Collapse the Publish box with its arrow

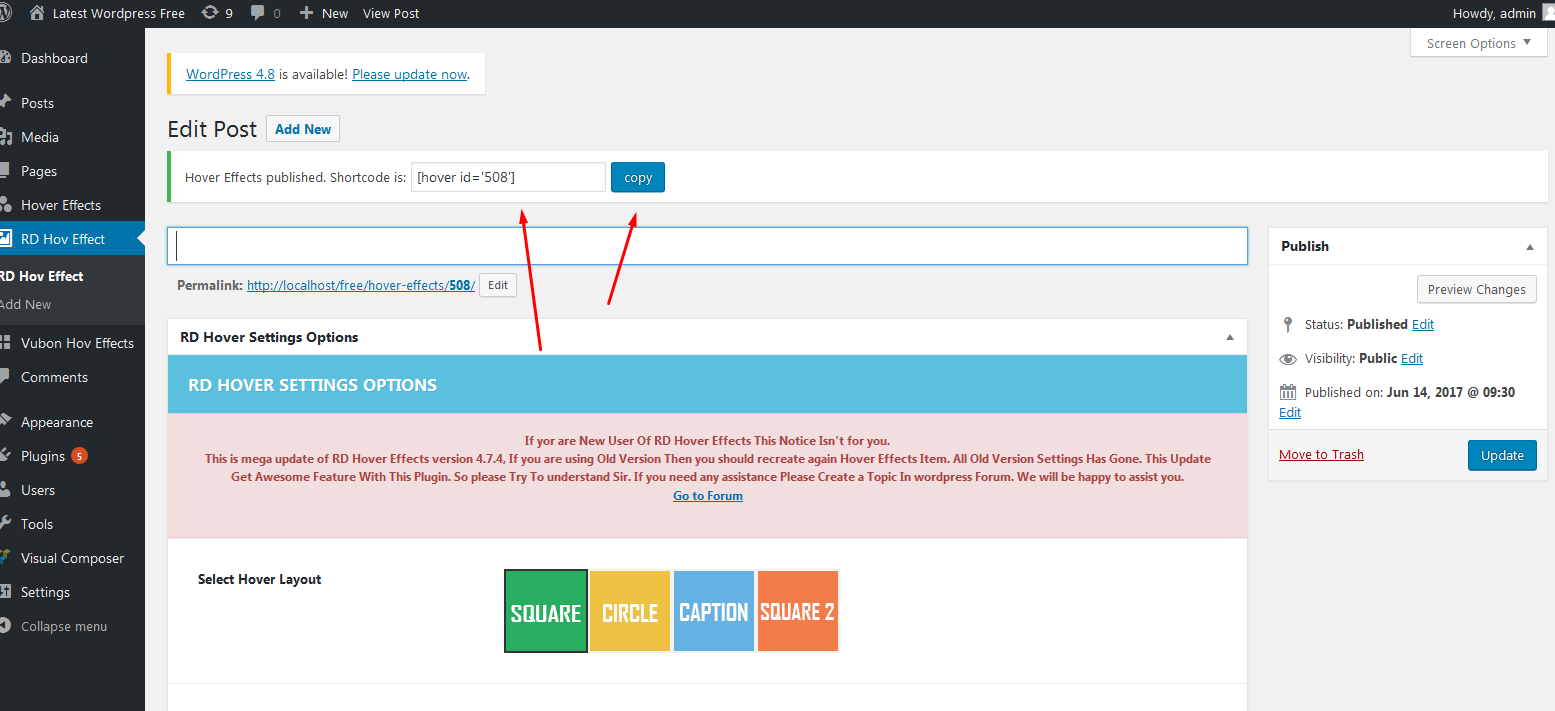point(1529,247)
